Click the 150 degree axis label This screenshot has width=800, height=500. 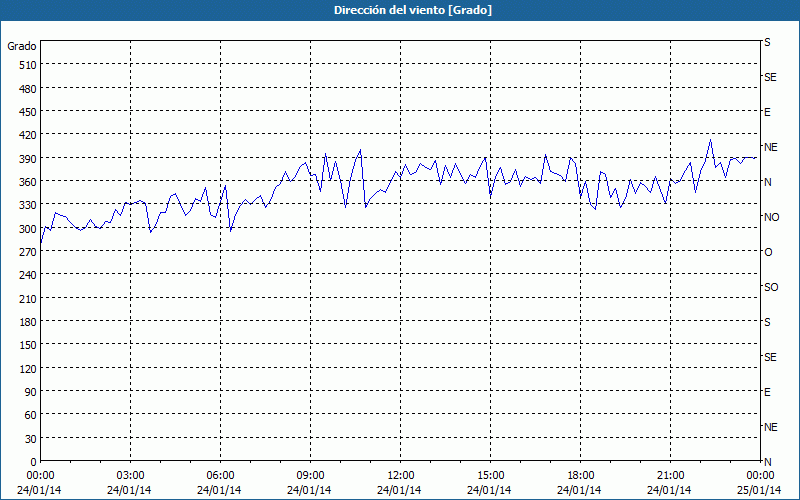tap(28, 345)
